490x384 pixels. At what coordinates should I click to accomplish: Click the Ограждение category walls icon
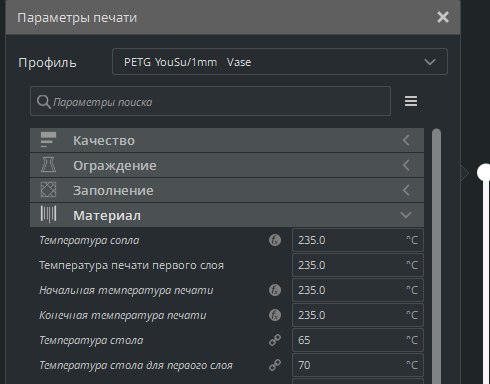tap(48, 165)
